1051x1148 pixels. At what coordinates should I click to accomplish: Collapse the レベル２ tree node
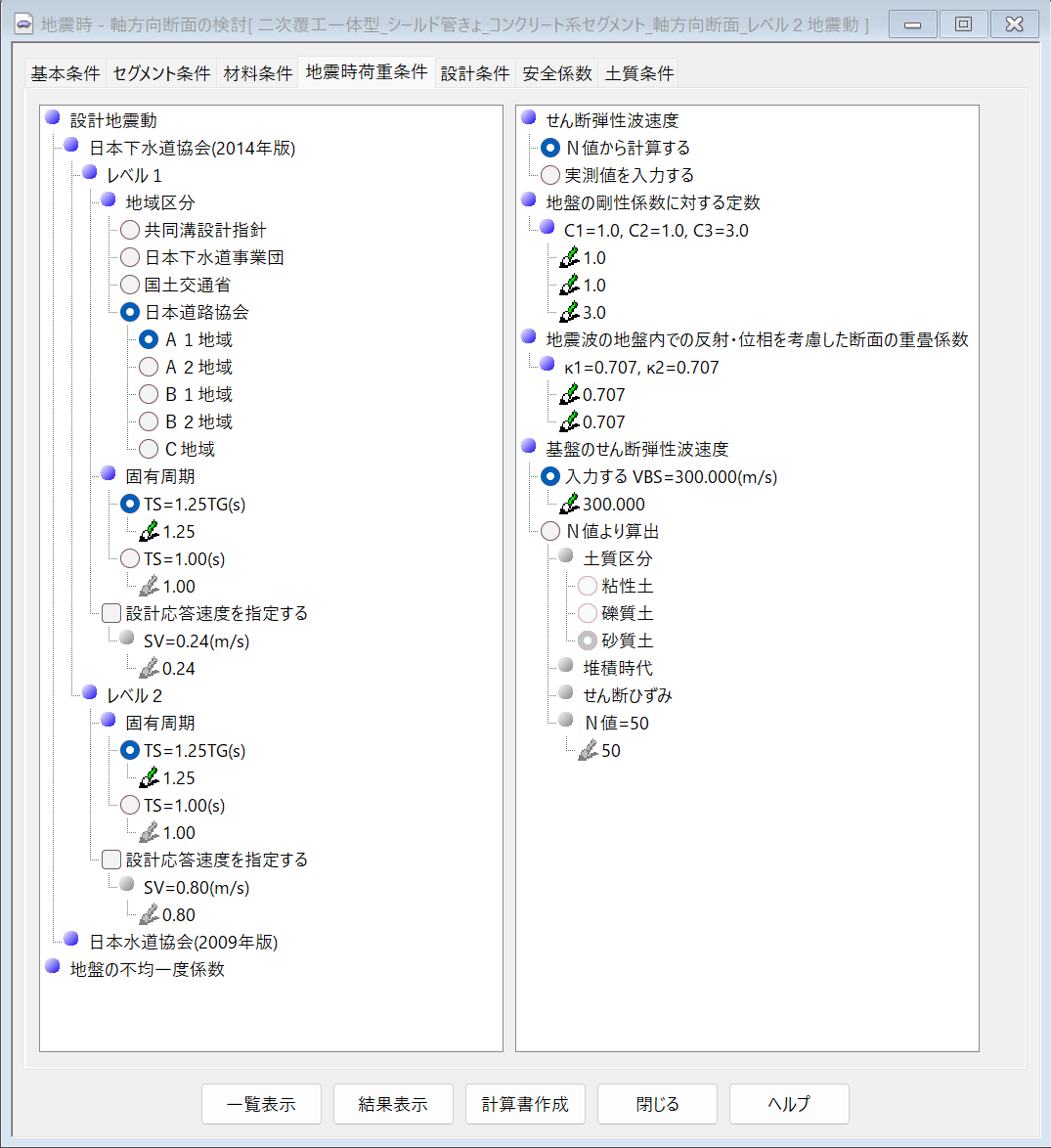[x=90, y=694]
